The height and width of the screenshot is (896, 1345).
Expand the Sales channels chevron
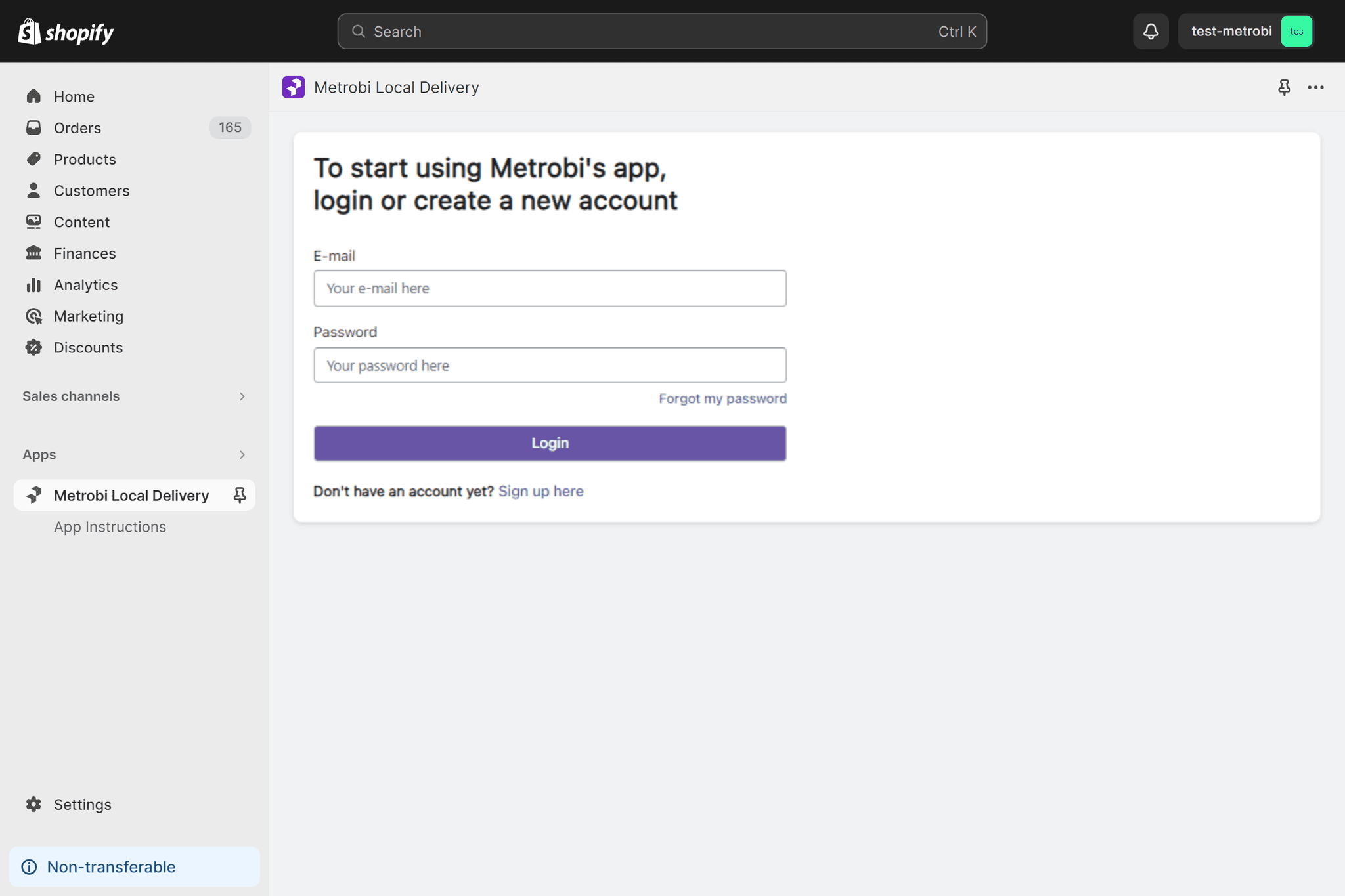click(242, 396)
